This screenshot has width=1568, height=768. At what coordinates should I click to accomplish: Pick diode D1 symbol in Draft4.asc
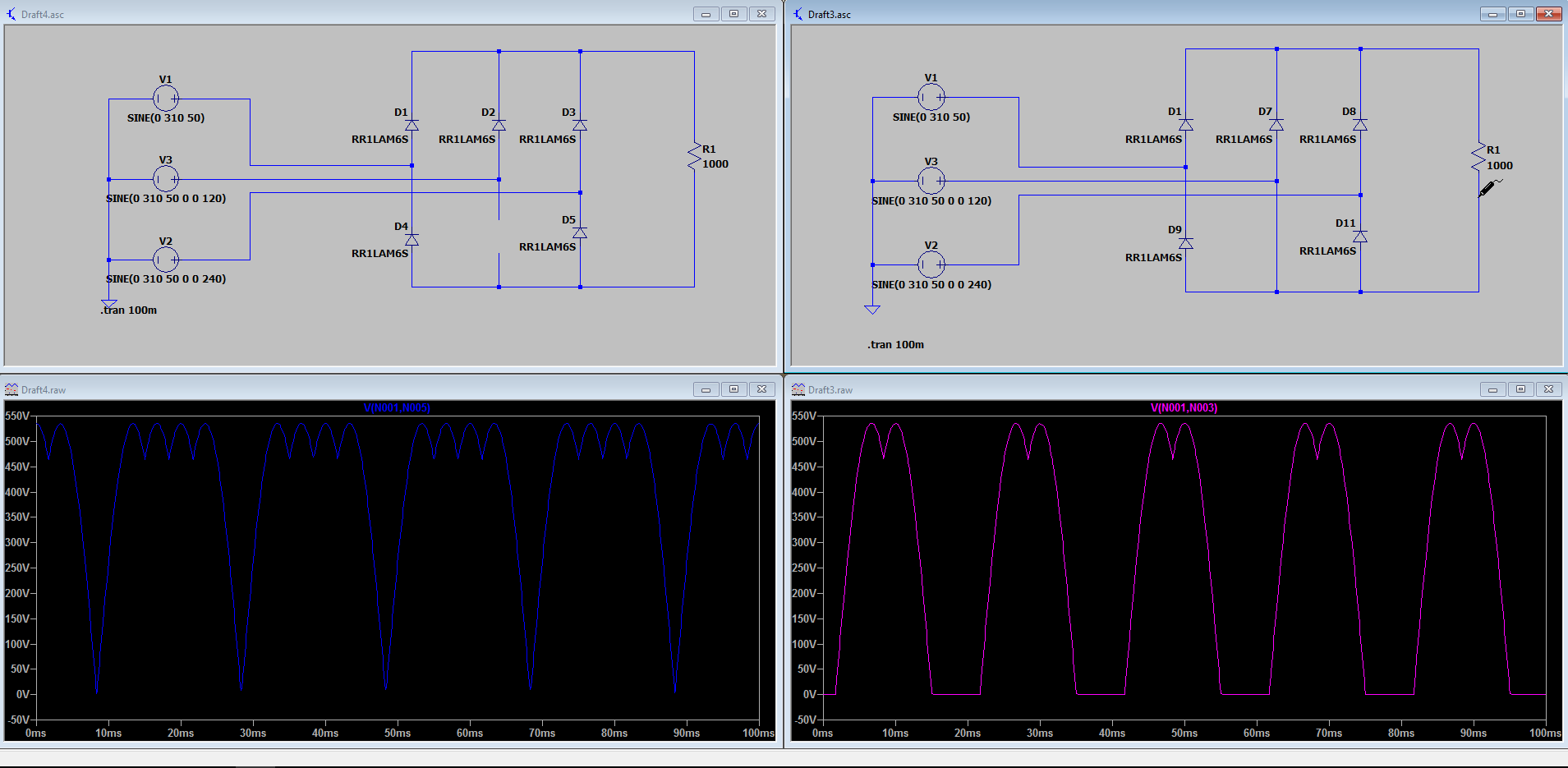pyautogui.click(x=412, y=125)
